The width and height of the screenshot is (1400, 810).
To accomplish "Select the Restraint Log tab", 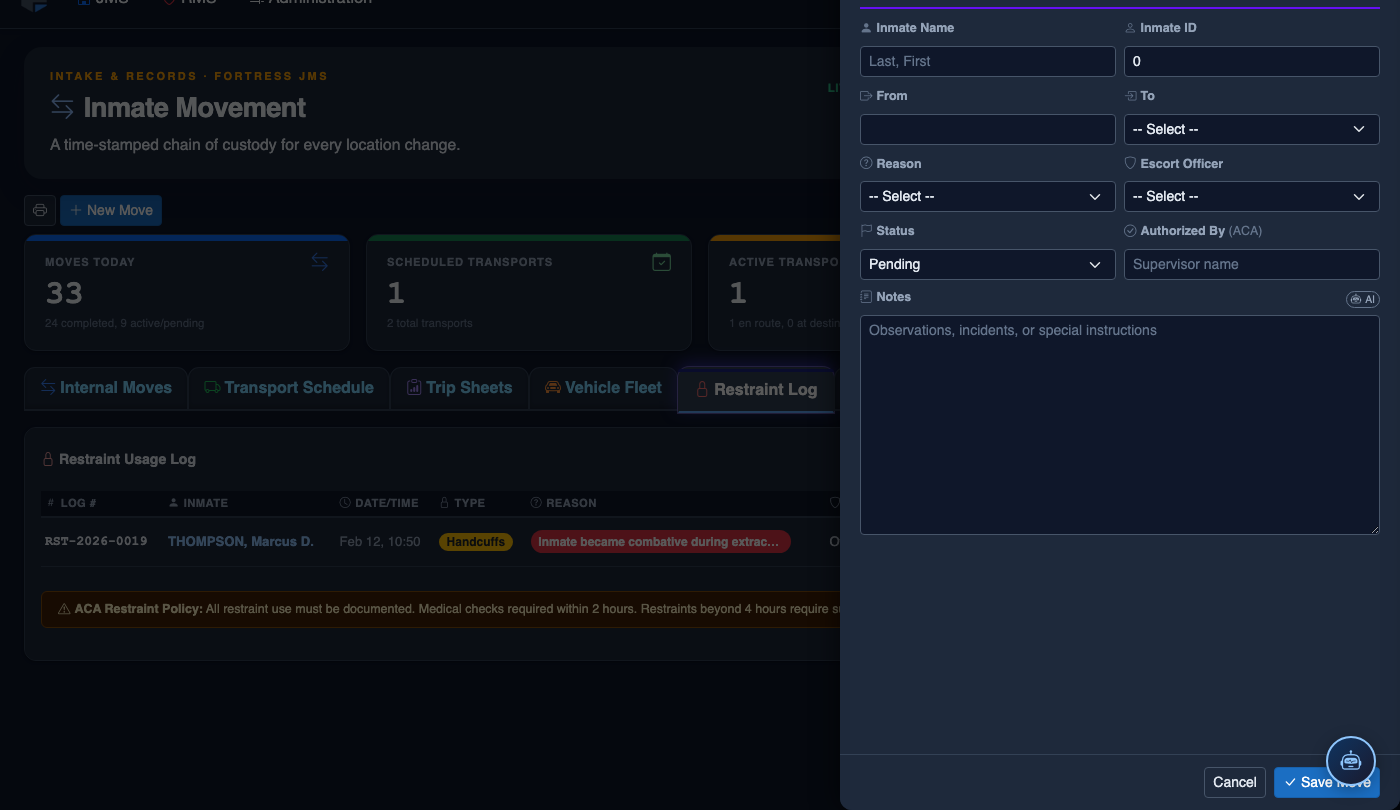I will [x=756, y=390].
